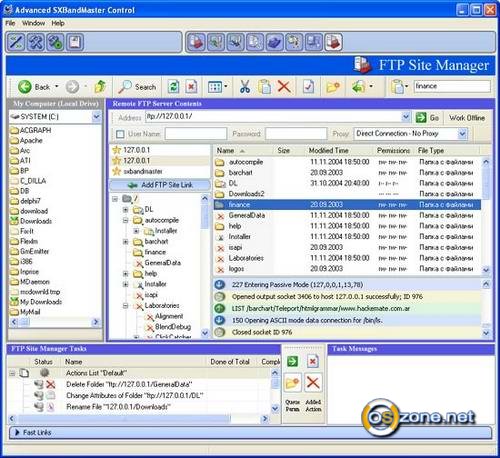Click the star icon beside sxbandmaster site
The height and width of the screenshot is (458, 500).
tap(117, 171)
